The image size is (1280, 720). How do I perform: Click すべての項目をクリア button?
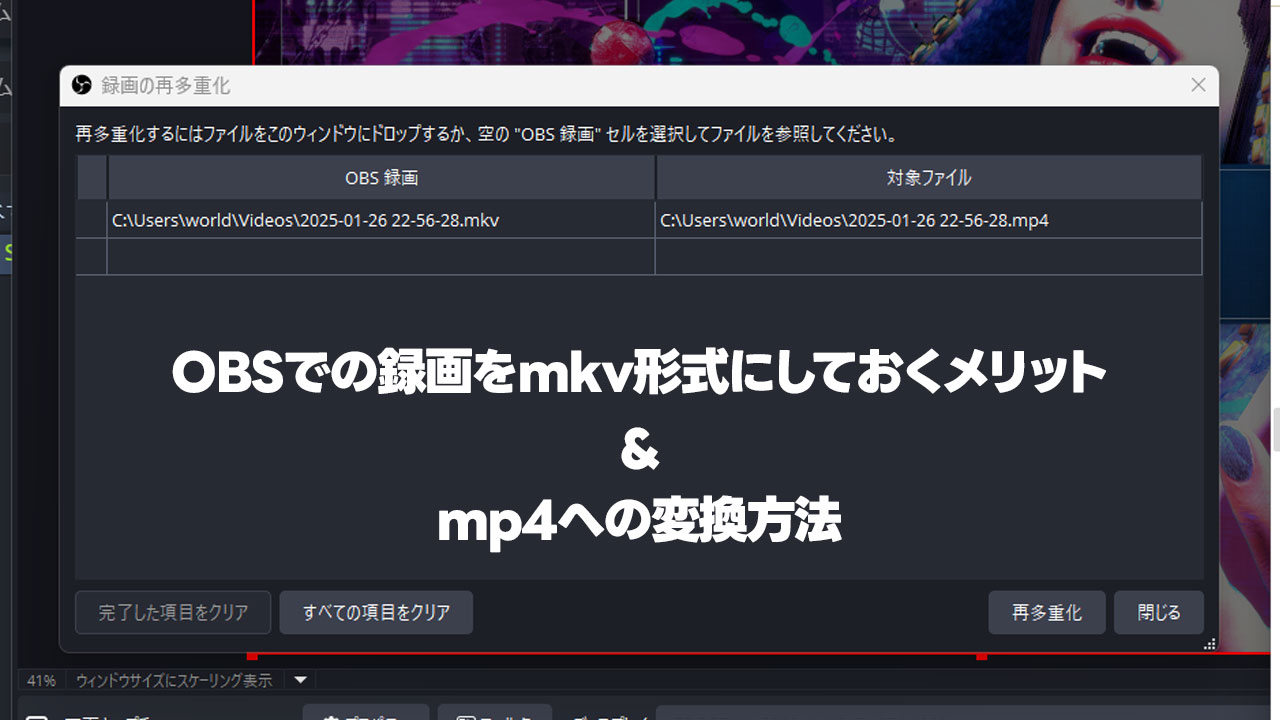[376, 613]
